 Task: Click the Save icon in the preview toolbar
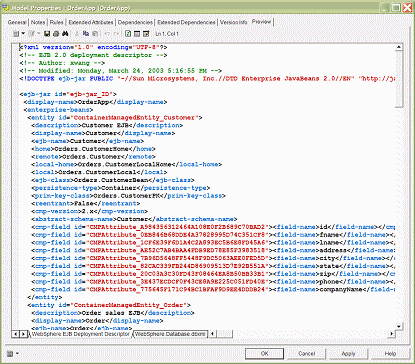[47, 34]
